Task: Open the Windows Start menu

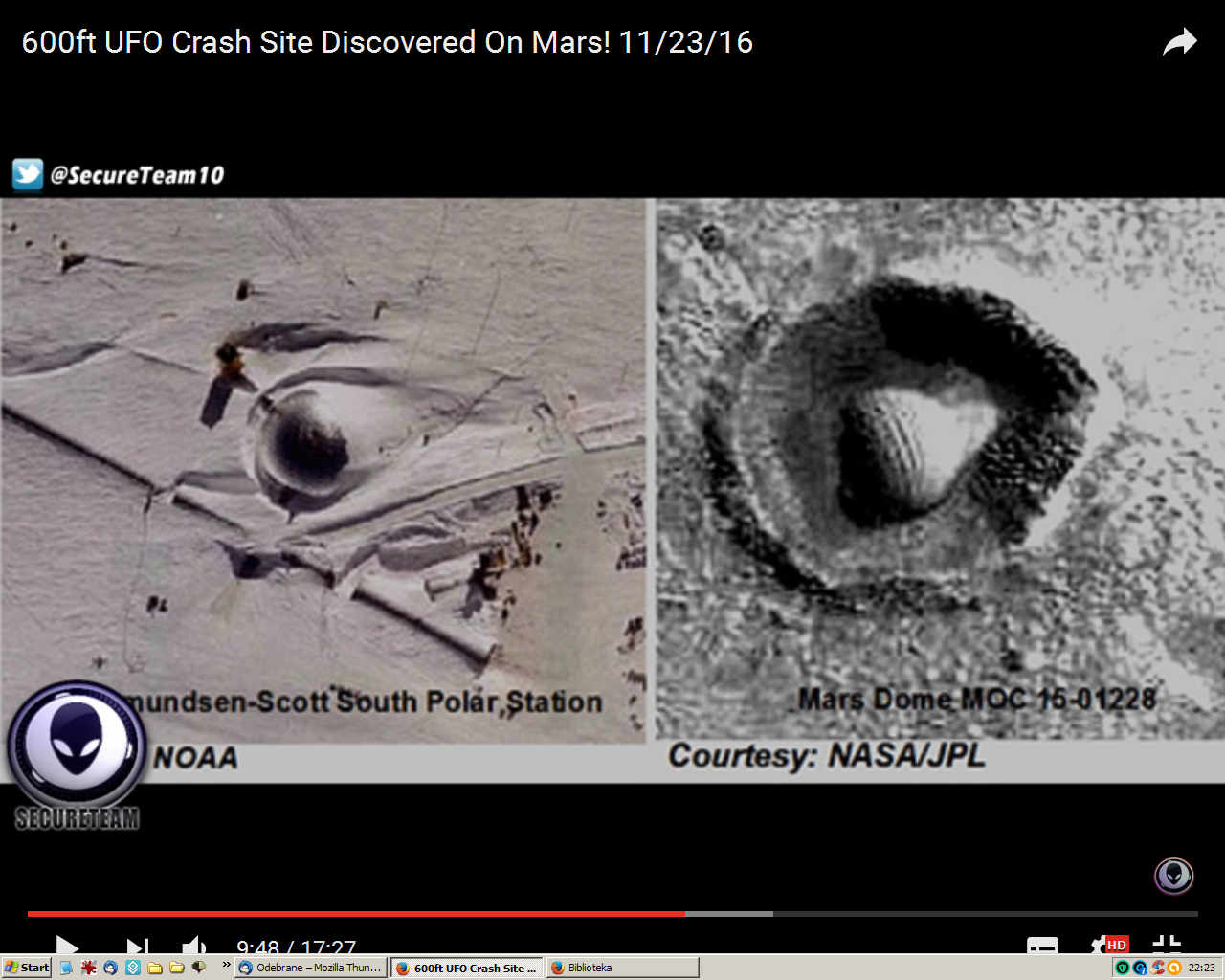Action: tap(27, 968)
